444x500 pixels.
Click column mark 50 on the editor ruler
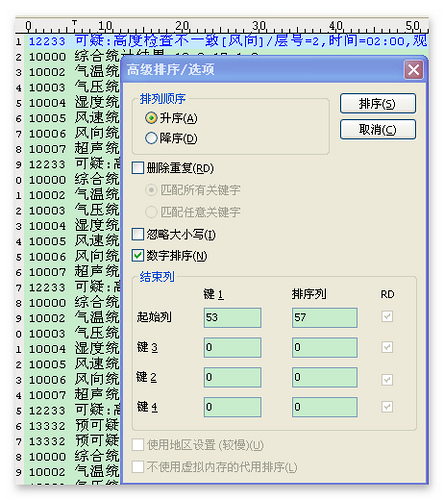[413, 26]
